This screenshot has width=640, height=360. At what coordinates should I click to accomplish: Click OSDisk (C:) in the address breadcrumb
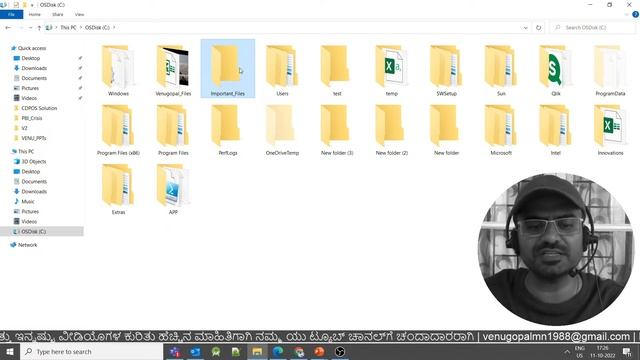97,27
